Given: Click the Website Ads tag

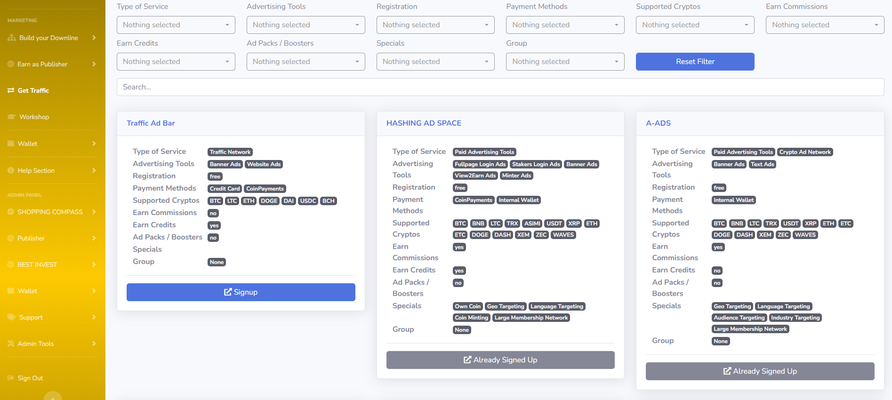Looking at the screenshot, I should [264, 164].
